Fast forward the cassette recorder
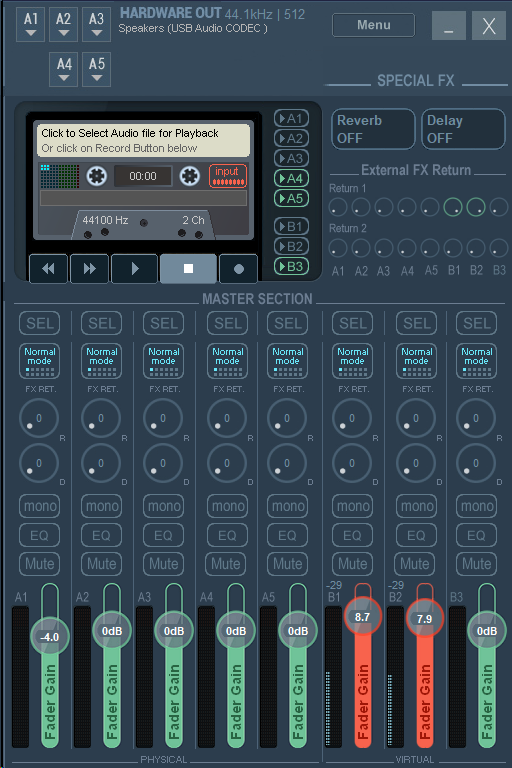Viewport: 512px width, 768px height. [x=89, y=268]
